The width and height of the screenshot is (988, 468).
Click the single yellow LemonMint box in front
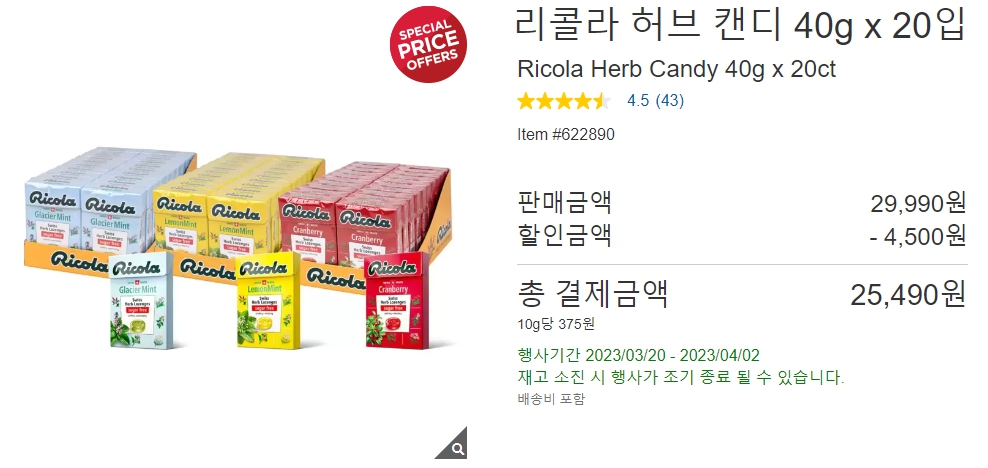pyautogui.click(x=268, y=299)
